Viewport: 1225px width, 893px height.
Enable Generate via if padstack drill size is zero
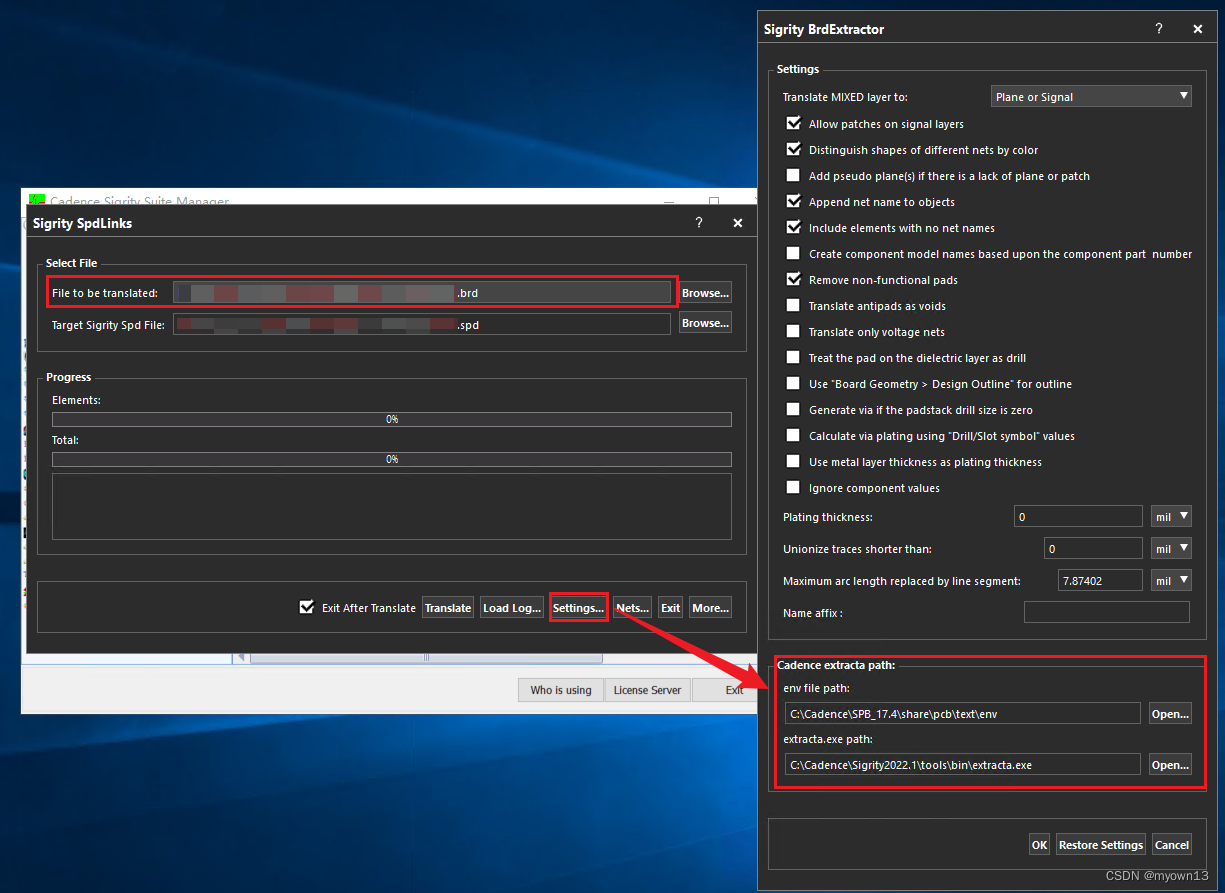794,410
